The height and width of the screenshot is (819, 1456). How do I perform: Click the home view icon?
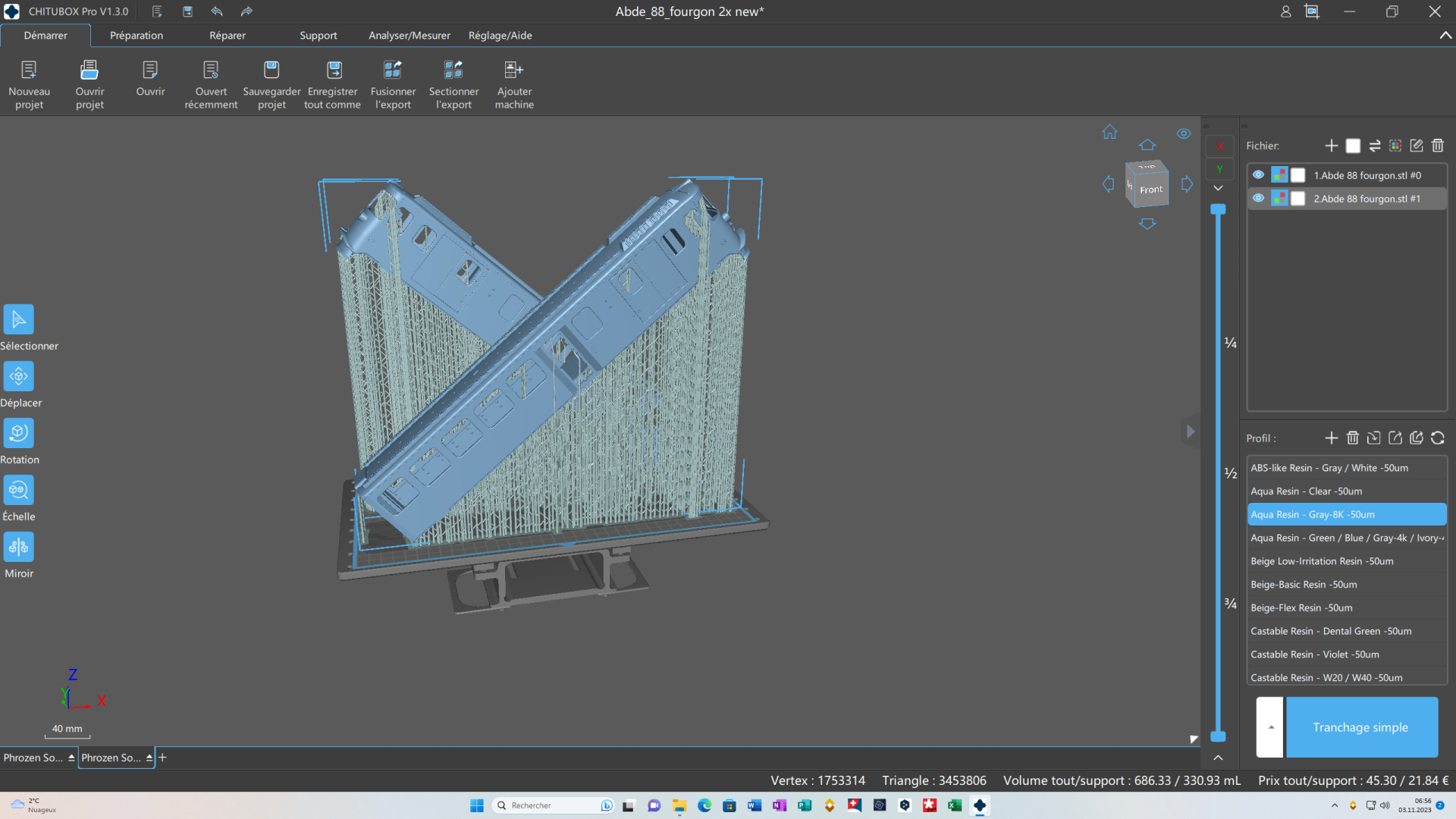point(1109,132)
